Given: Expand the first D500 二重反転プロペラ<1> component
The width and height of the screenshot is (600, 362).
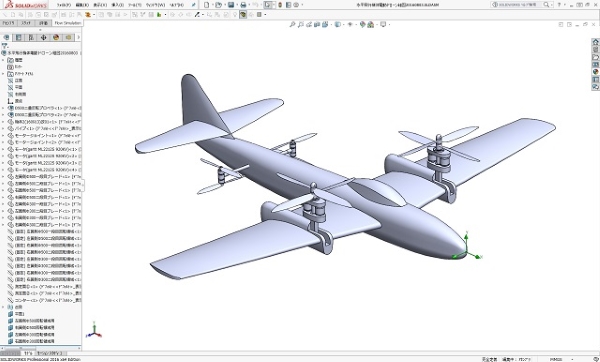Looking at the screenshot, I should click(3, 108).
